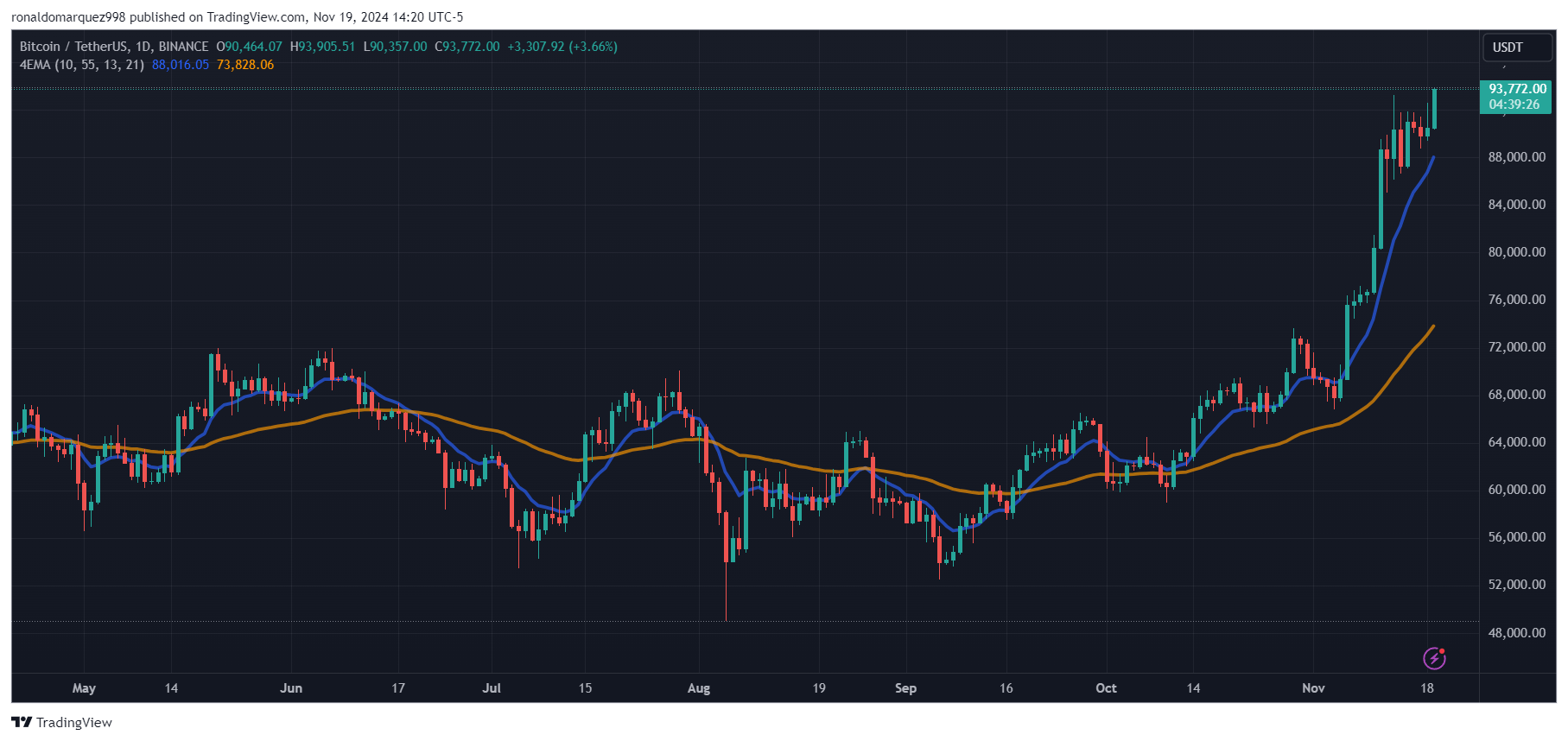Viewport: 1568px width, 741px height.
Task: Click the current price label 93,772.00
Action: coord(1517,89)
